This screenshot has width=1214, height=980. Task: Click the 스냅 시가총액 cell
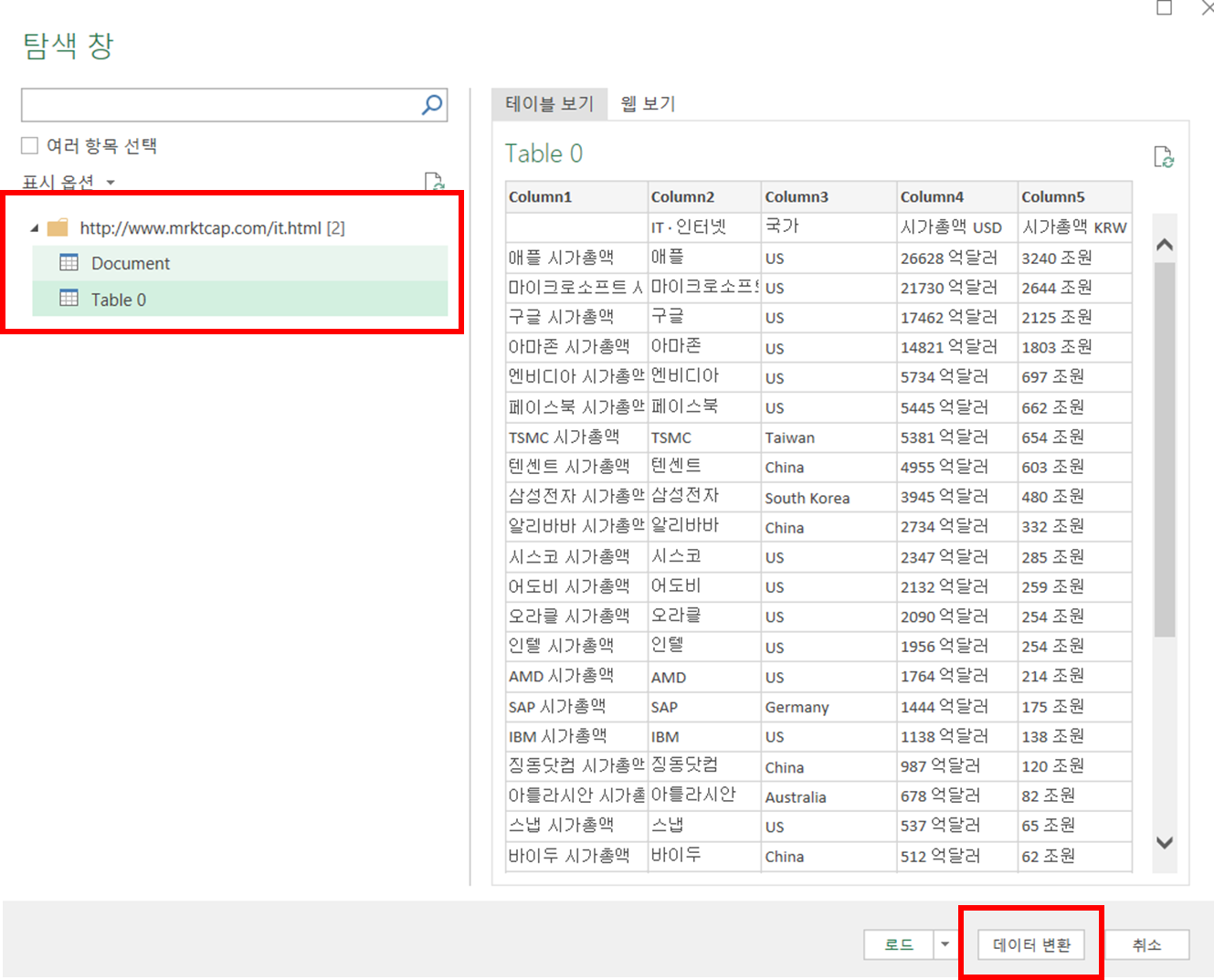pos(576,826)
